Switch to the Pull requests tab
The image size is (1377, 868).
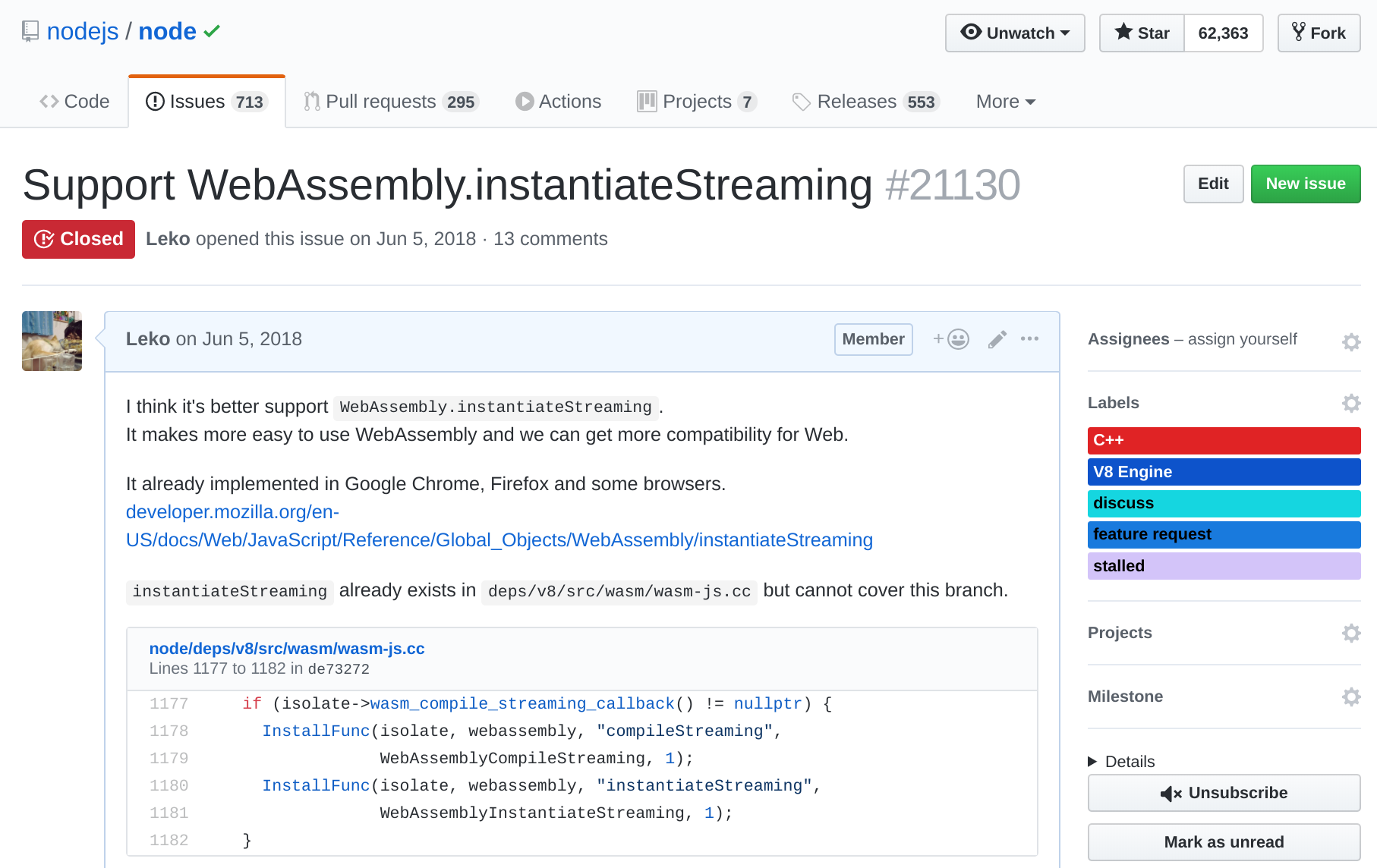click(391, 102)
